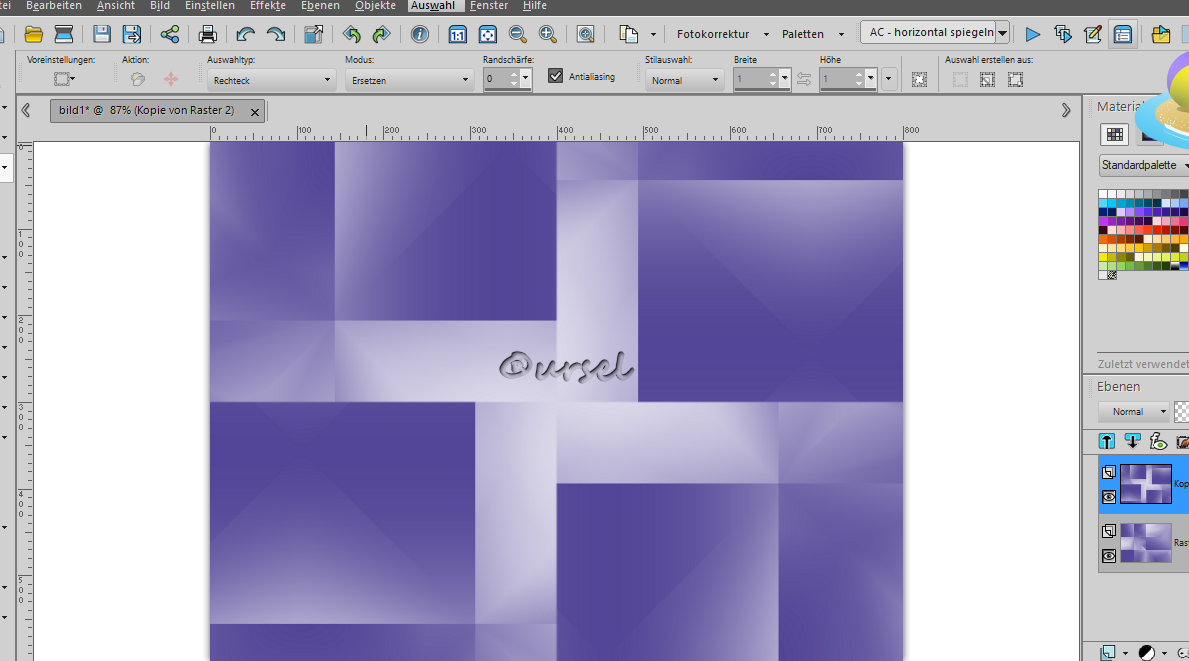
Task: Run the selected script with play icon
Action: point(1033,35)
